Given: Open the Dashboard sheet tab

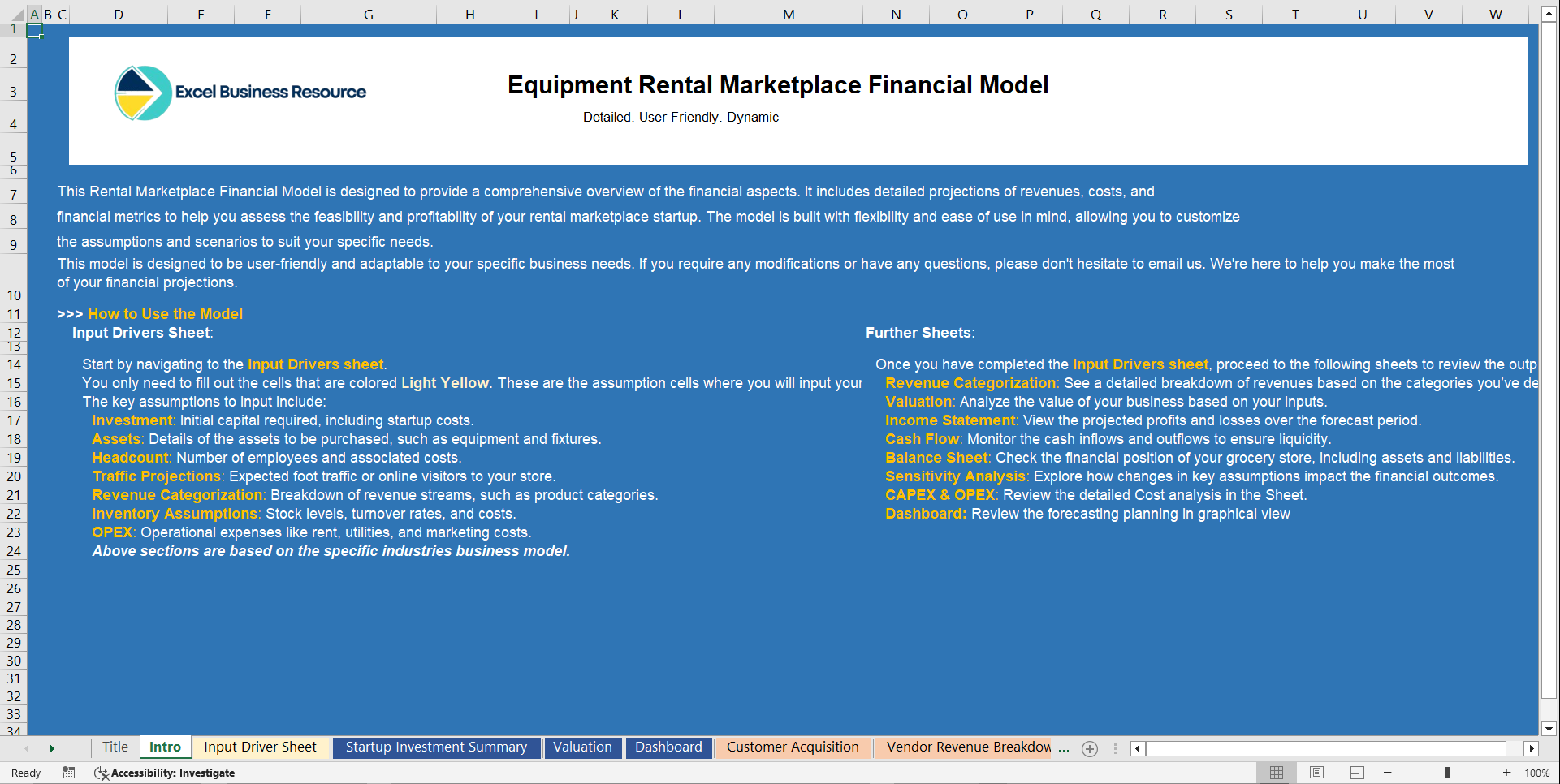Looking at the screenshot, I should pyautogui.click(x=668, y=747).
